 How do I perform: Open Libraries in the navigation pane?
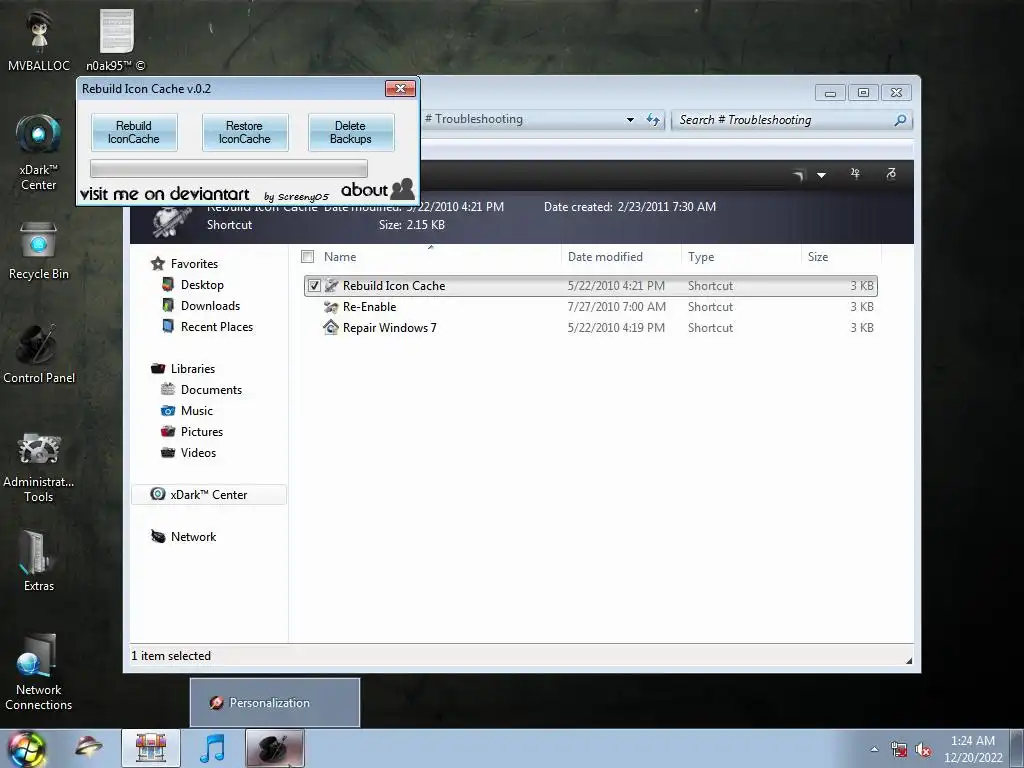tap(193, 369)
